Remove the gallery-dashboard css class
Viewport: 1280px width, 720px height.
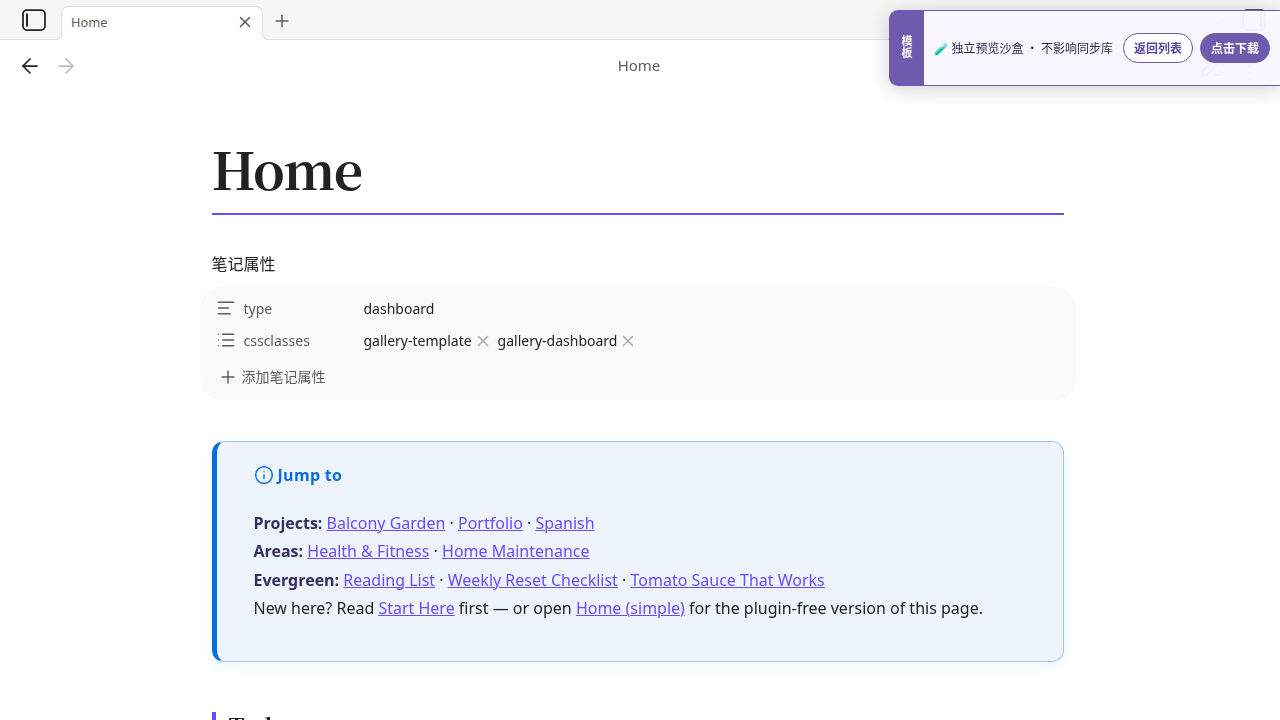pyautogui.click(x=628, y=341)
